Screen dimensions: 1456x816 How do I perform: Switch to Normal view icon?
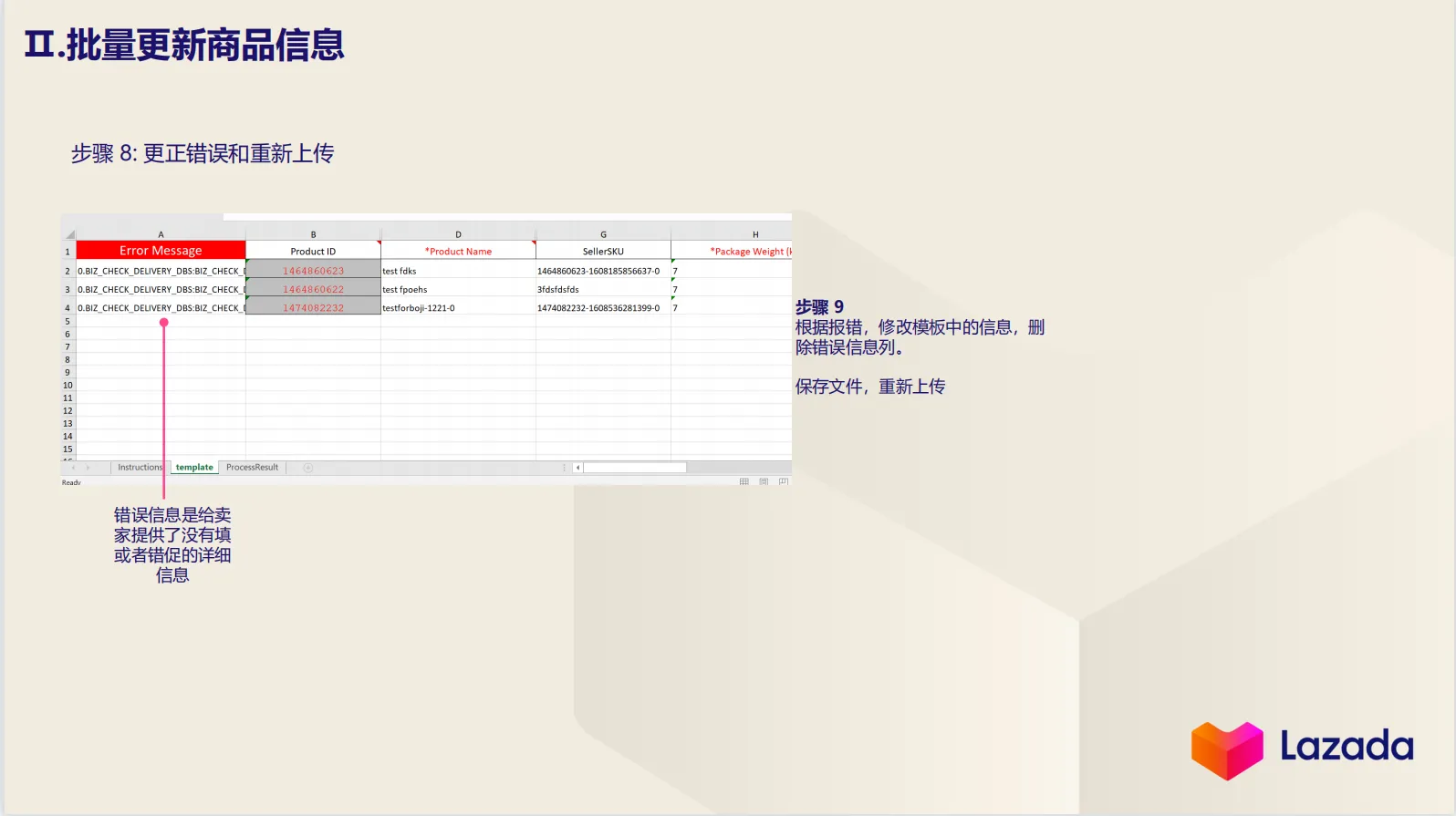744,481
